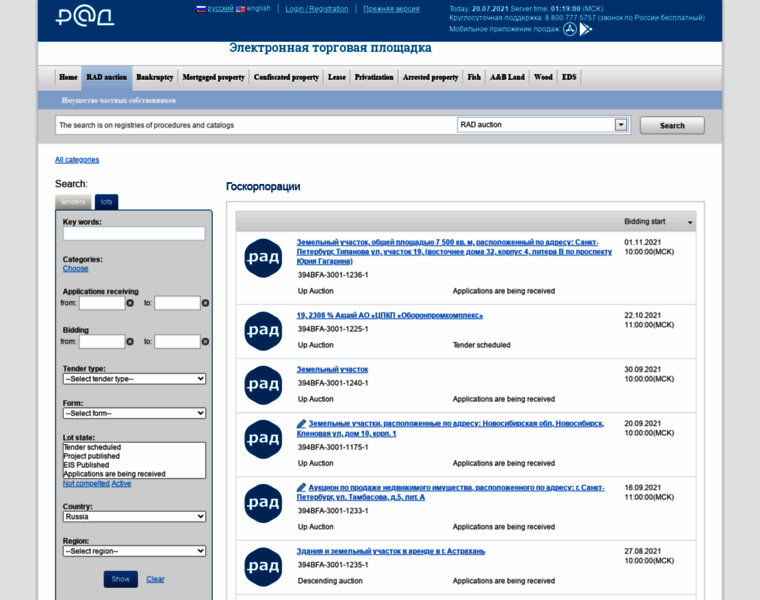Viewport: 760px width, 600px height.
Task: Open lot 'Здания и земельный участок в аренде в г. Астрахань'
Action: [x=391, y=551]
